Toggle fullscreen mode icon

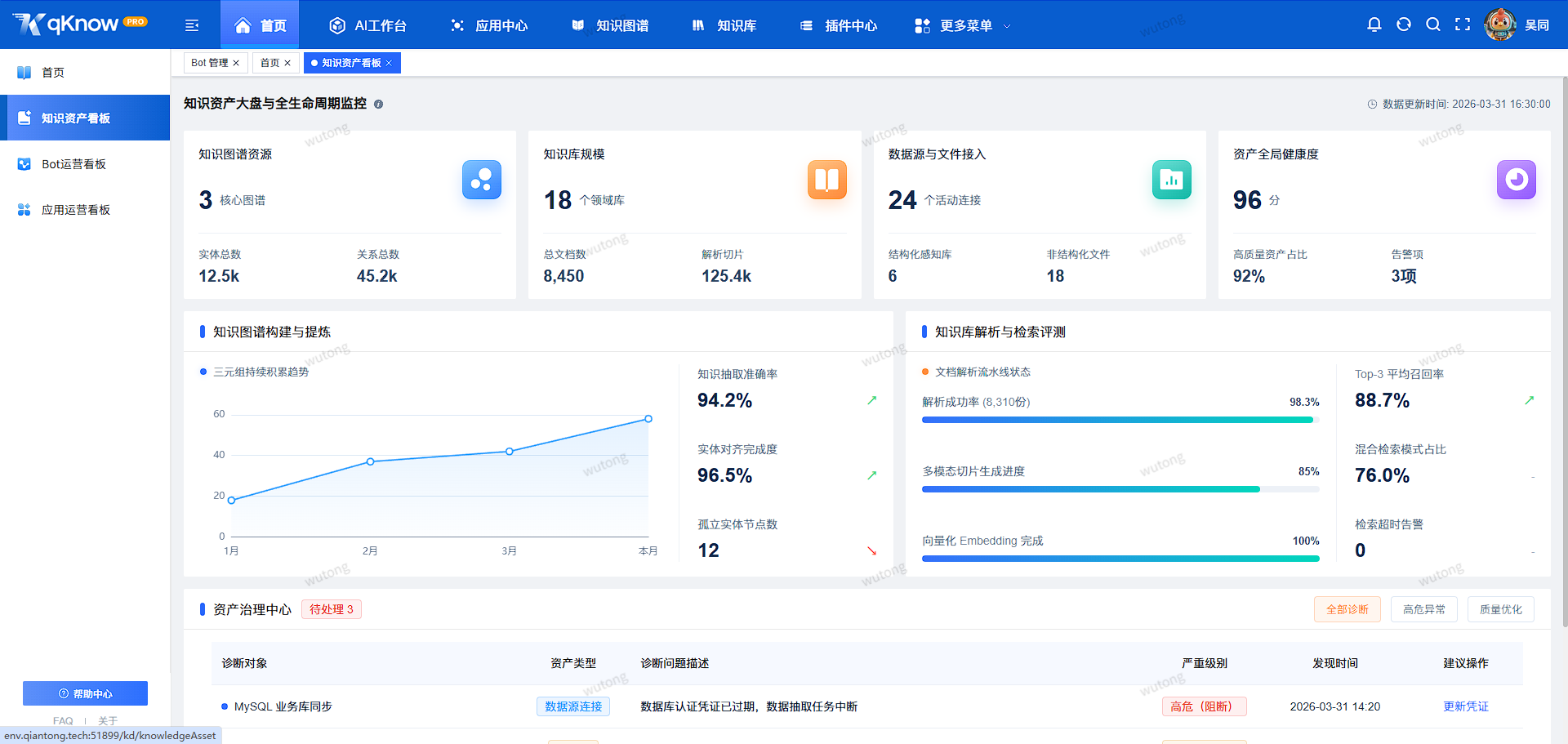tap(1463, 25)
